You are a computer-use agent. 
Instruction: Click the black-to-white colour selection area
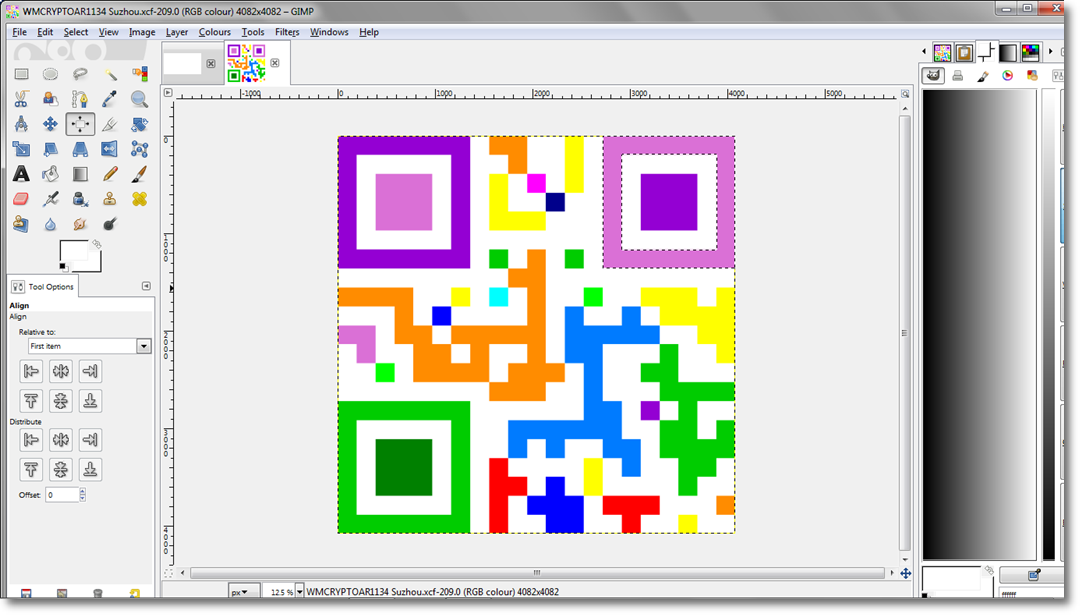[979, 324]
